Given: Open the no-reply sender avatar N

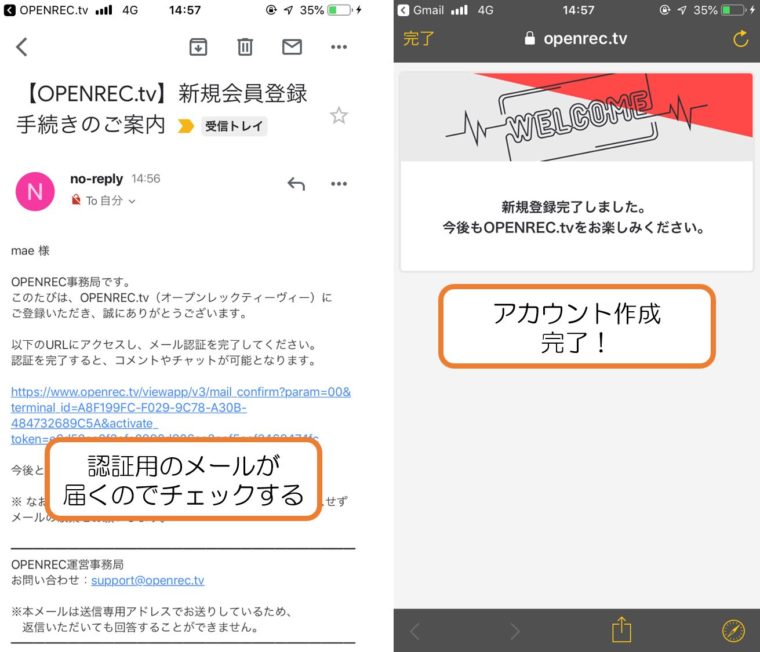Looking at the screenshot, I should (x=35, y=191).
